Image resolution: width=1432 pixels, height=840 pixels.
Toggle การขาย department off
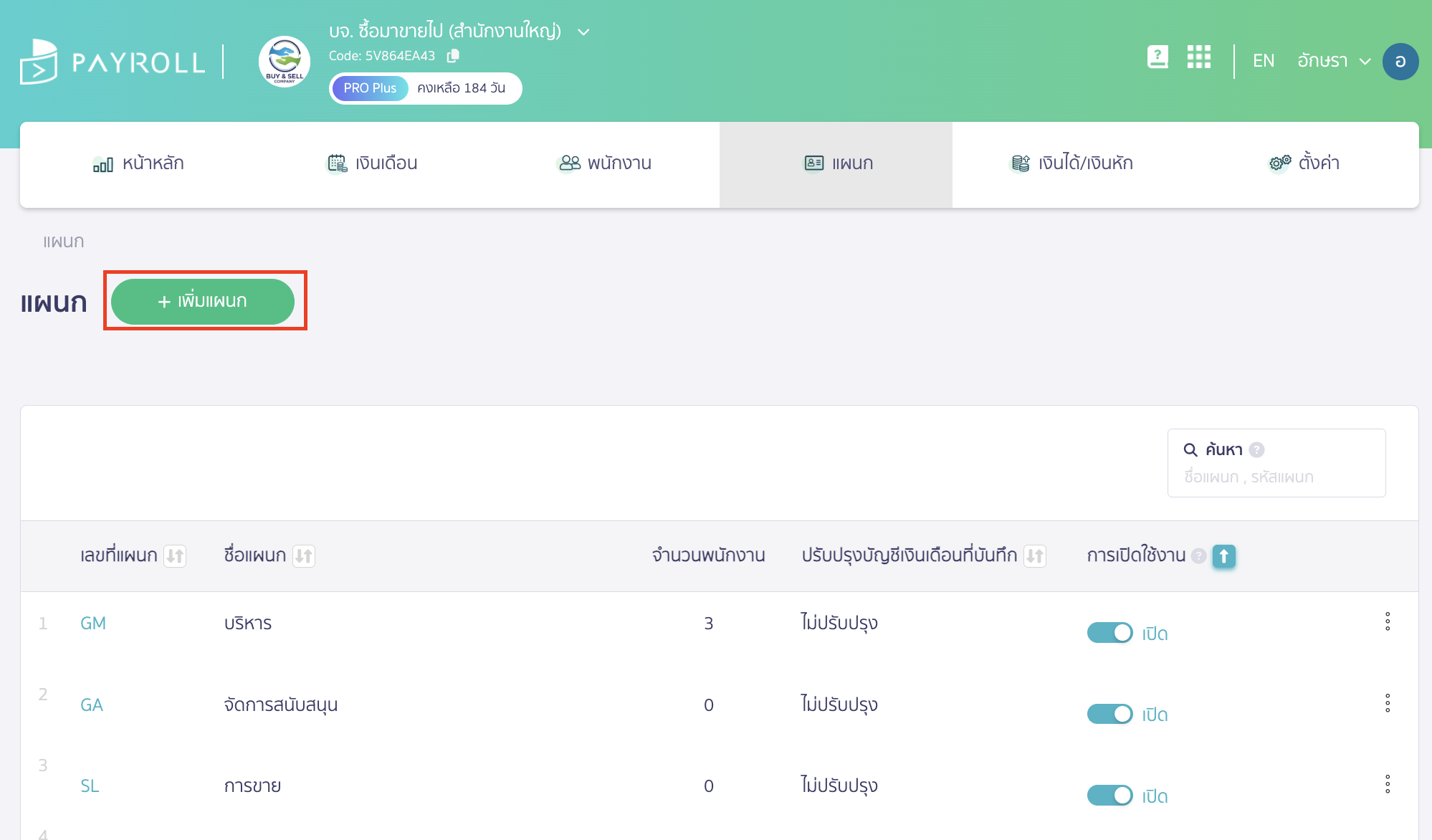coord(1109,795)
